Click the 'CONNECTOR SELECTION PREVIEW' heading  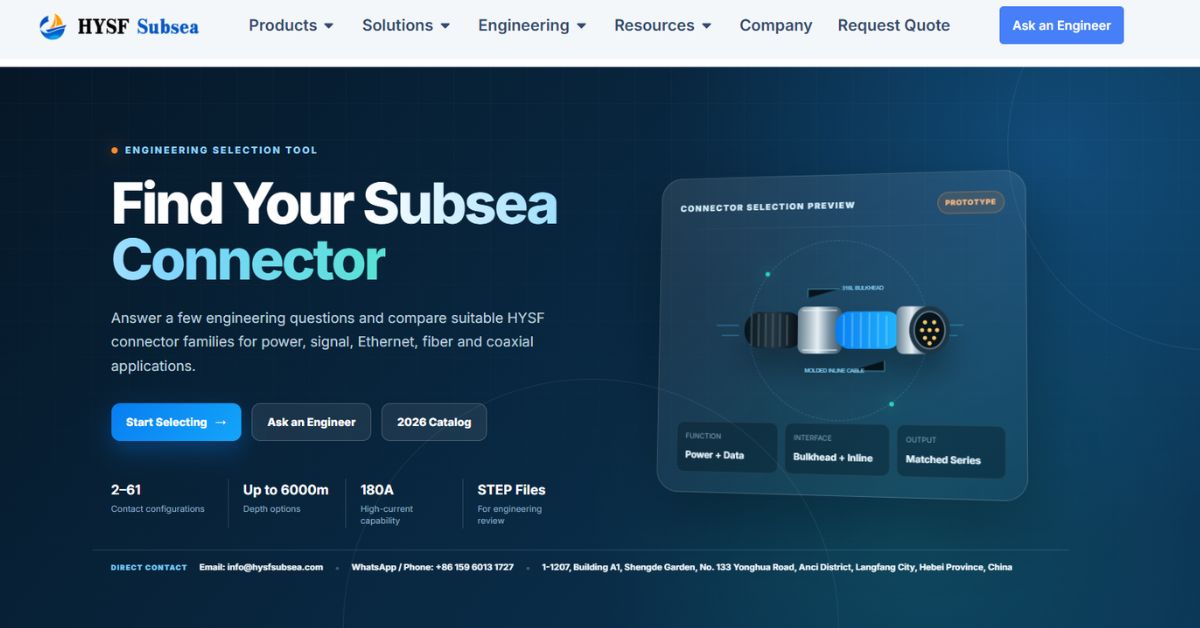tap(768, 207)
